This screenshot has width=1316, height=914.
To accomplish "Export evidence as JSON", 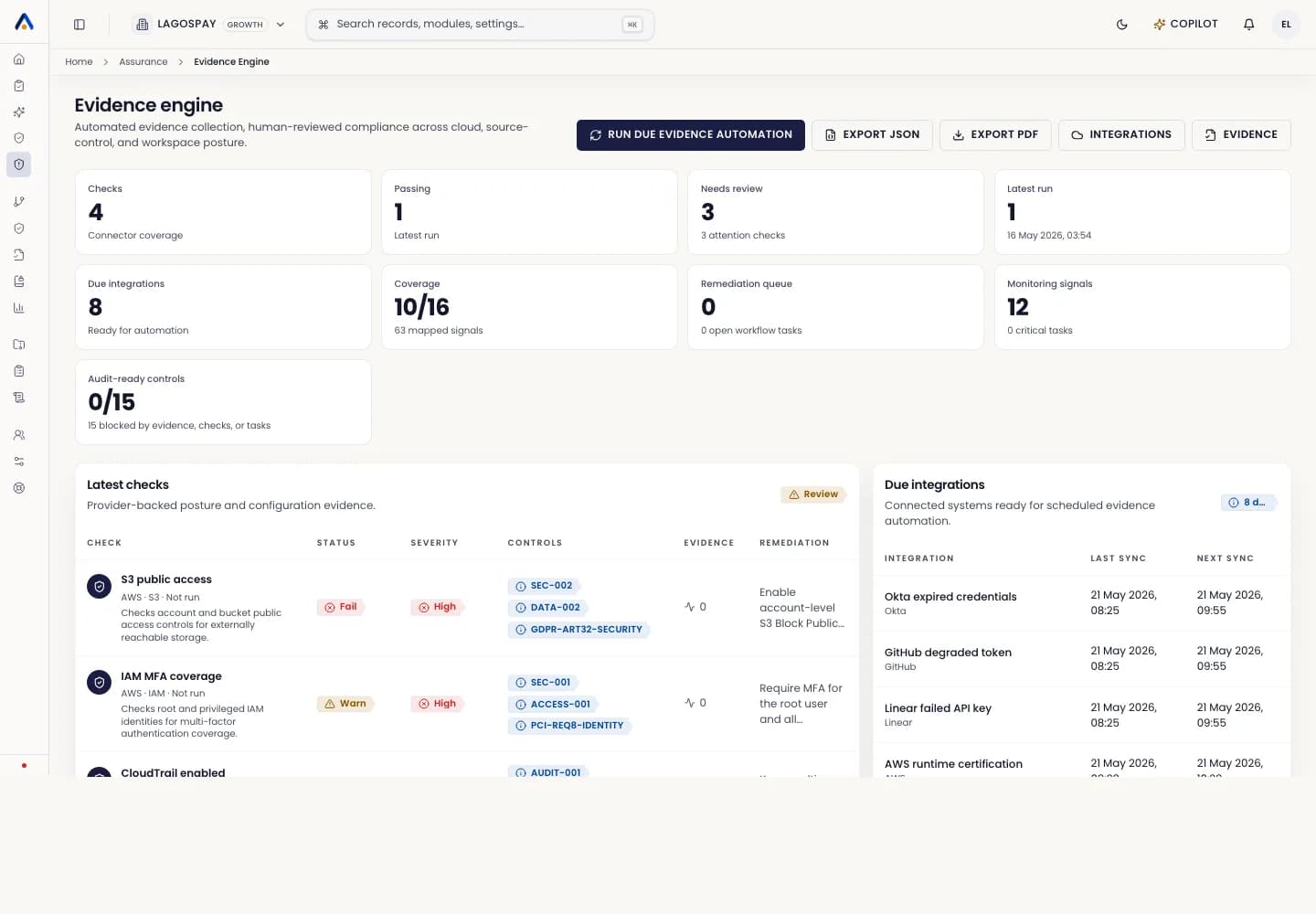I will tap(872, 135).
